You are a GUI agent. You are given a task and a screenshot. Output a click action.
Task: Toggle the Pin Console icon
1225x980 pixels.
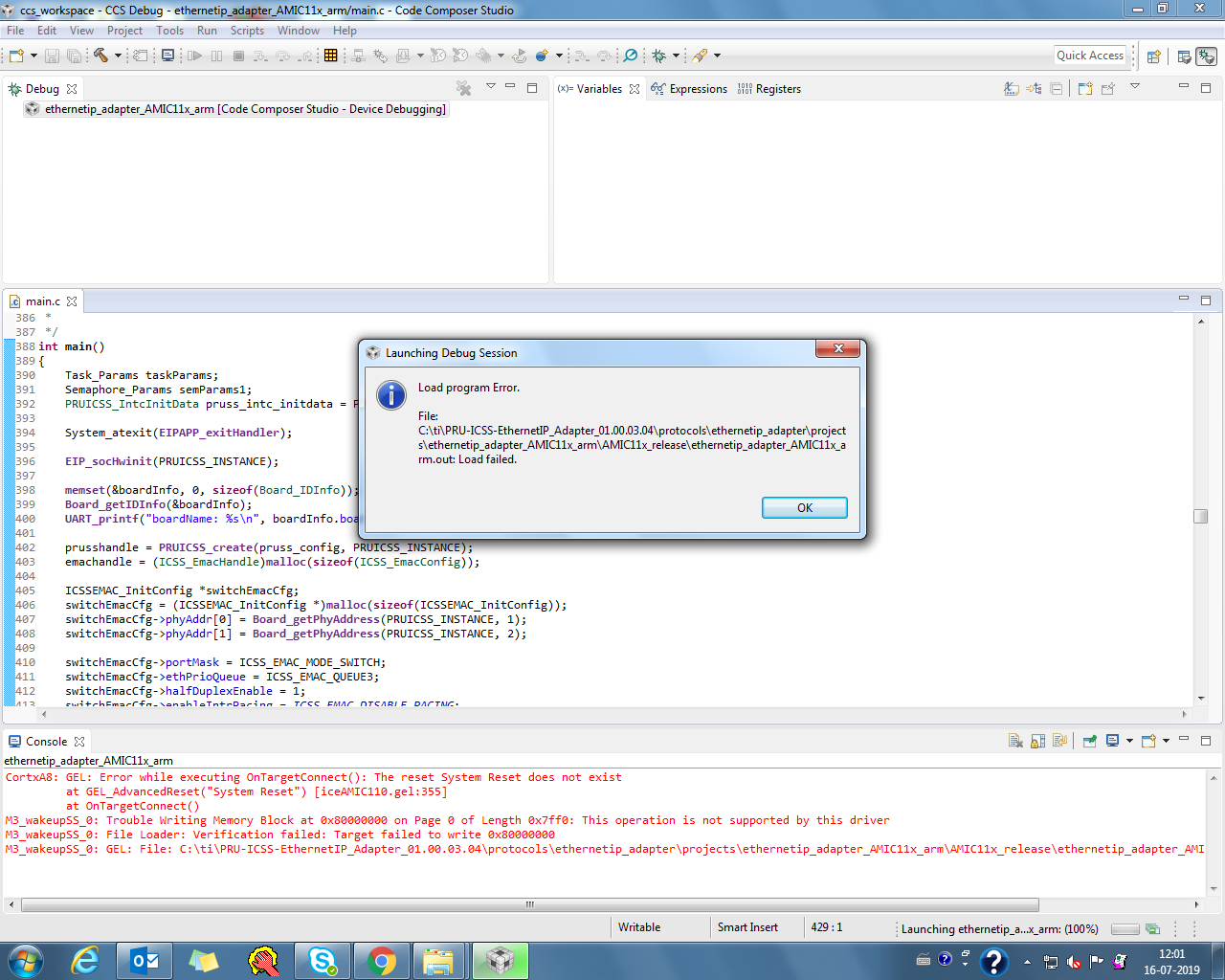[1090, 741]
